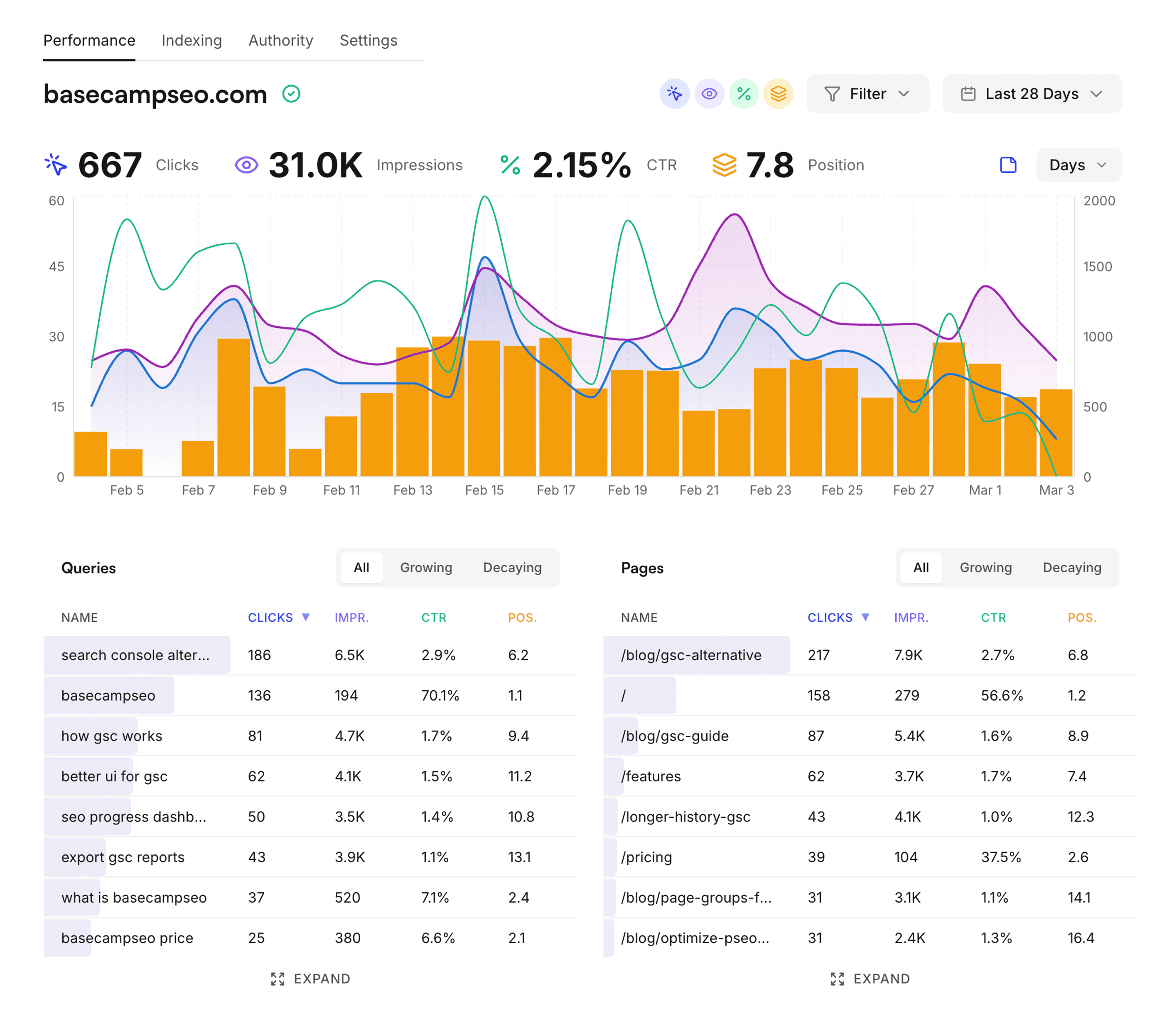1167x1036 pixels.
Task: Open the Last 28 Days date selector
Action: tap(1031, 94)
